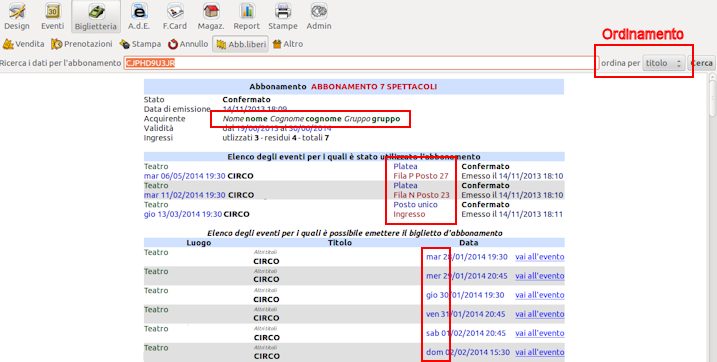Open the Altro toolbar item

pos(288,44)
